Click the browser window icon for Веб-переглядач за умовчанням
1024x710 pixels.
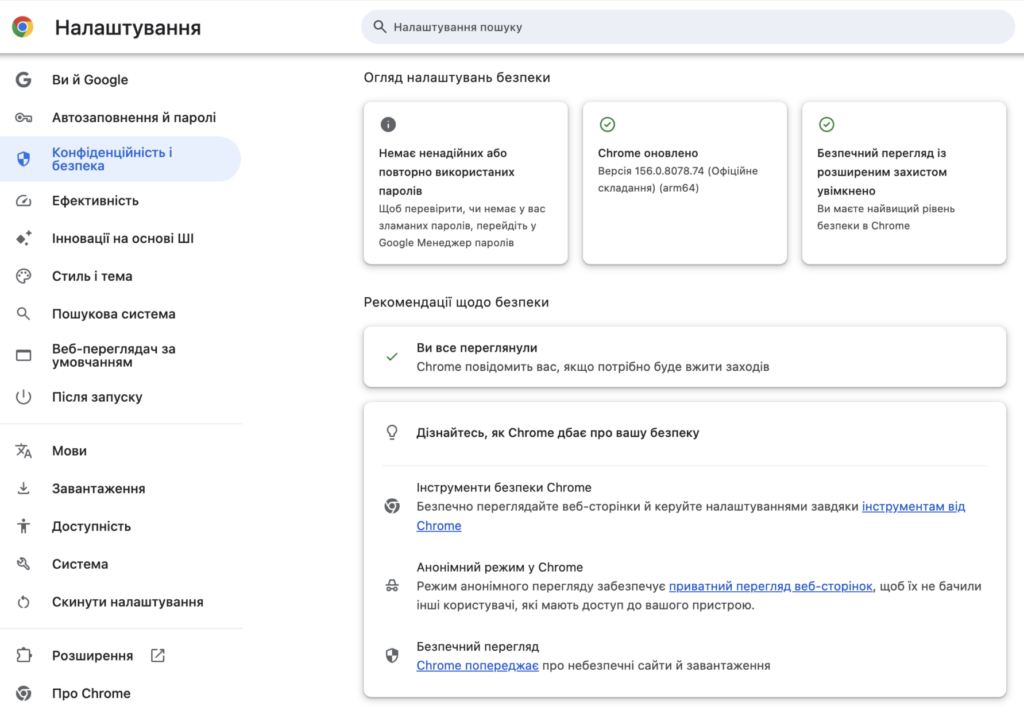click(x=24, y=355)
